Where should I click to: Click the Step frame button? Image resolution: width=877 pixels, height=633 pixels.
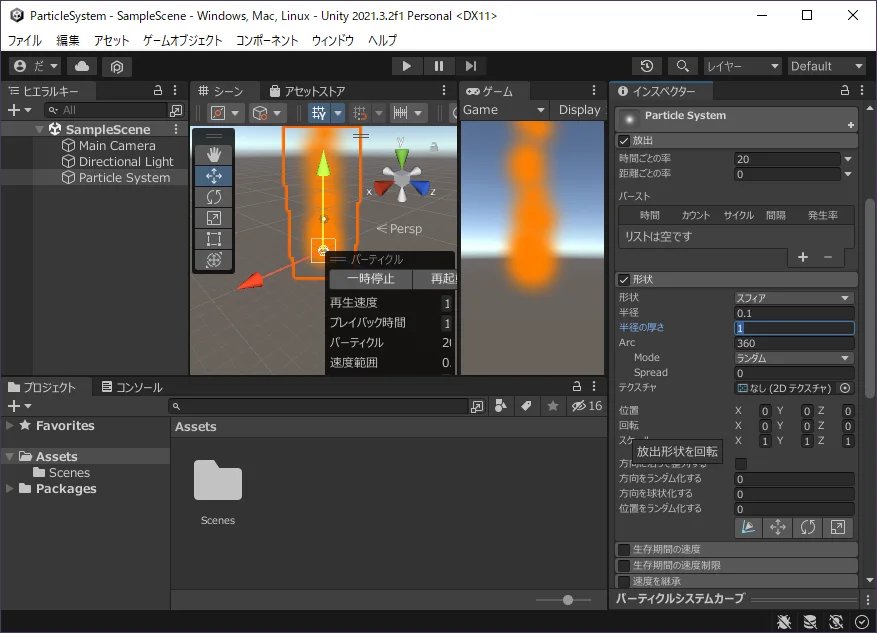(471, 66)
